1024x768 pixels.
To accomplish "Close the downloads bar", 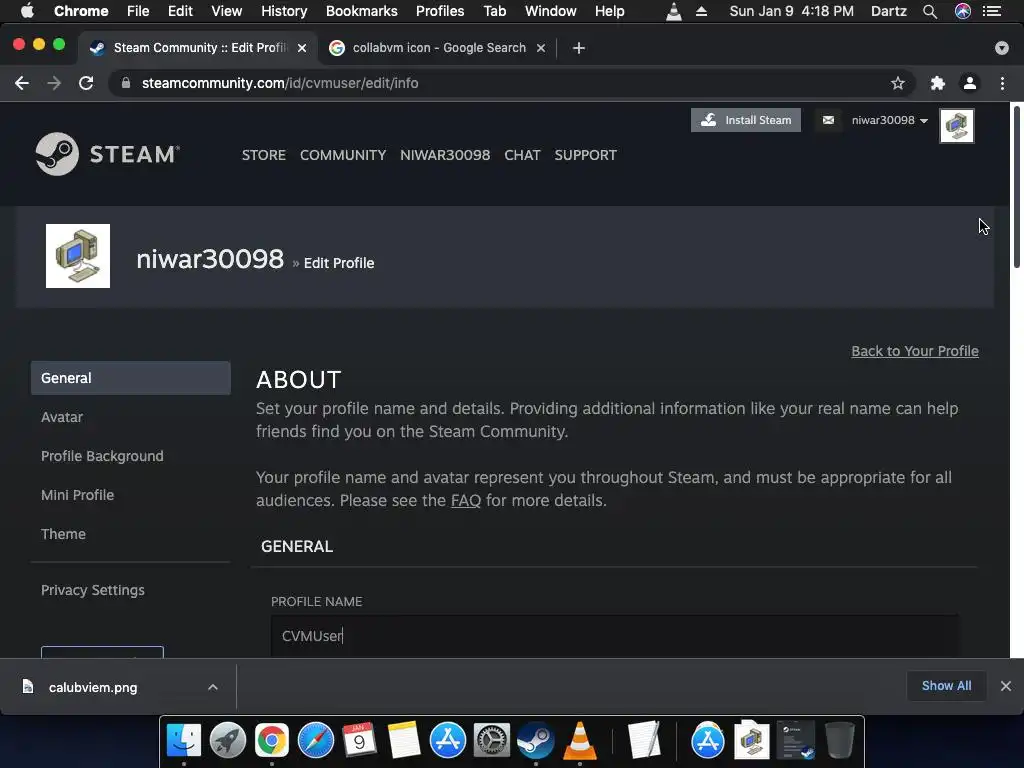I will tap(1006, 686).
